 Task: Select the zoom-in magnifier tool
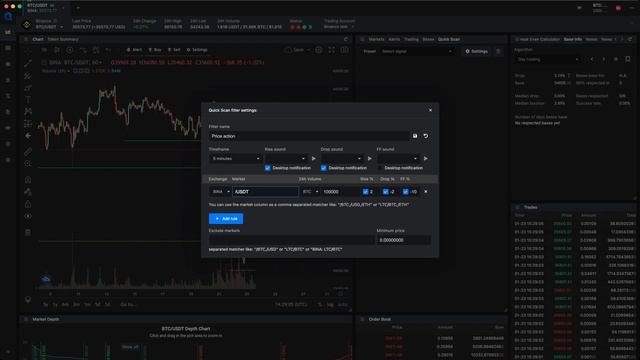click(28, 164)
